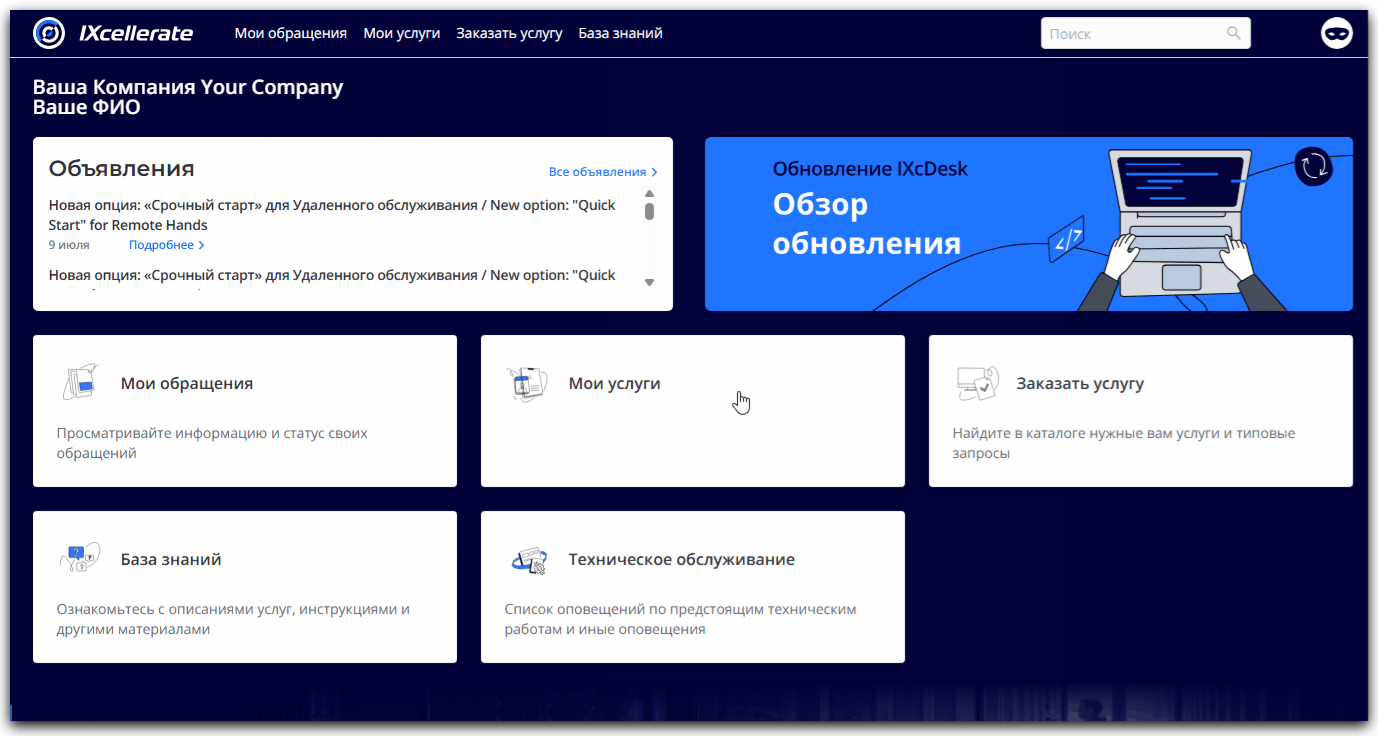Click the code tag icon on banner
Viewport: 1378px width, 736px height.
1066,240
